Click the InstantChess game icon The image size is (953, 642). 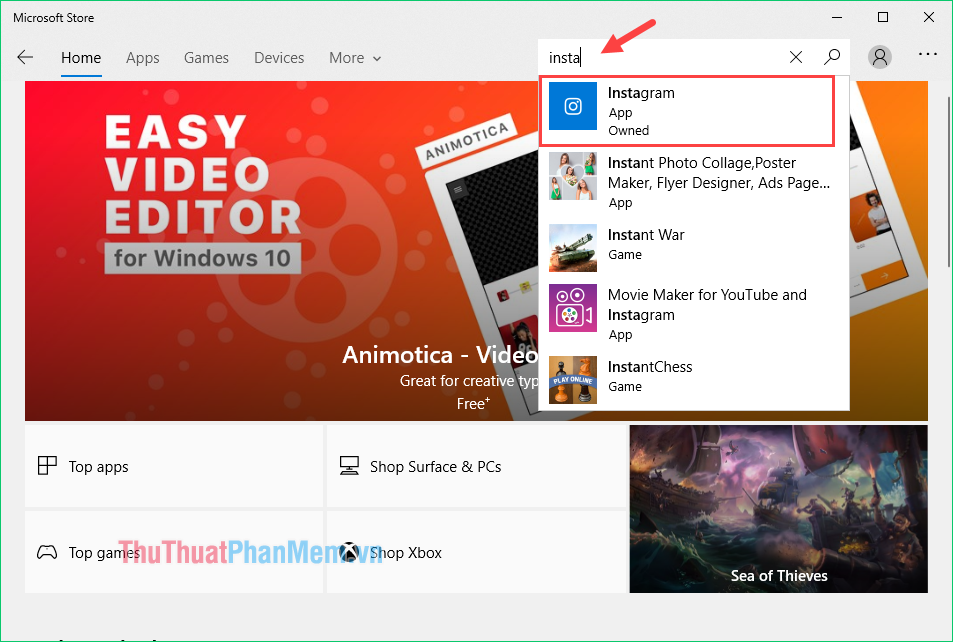pyautogui.click(x=573, y=379)
